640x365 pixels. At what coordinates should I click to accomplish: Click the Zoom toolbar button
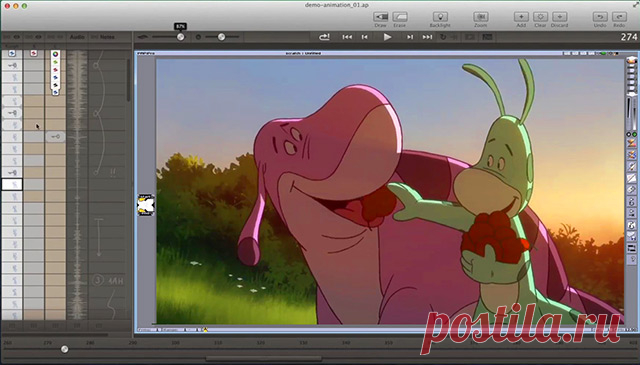coord(481,17)
